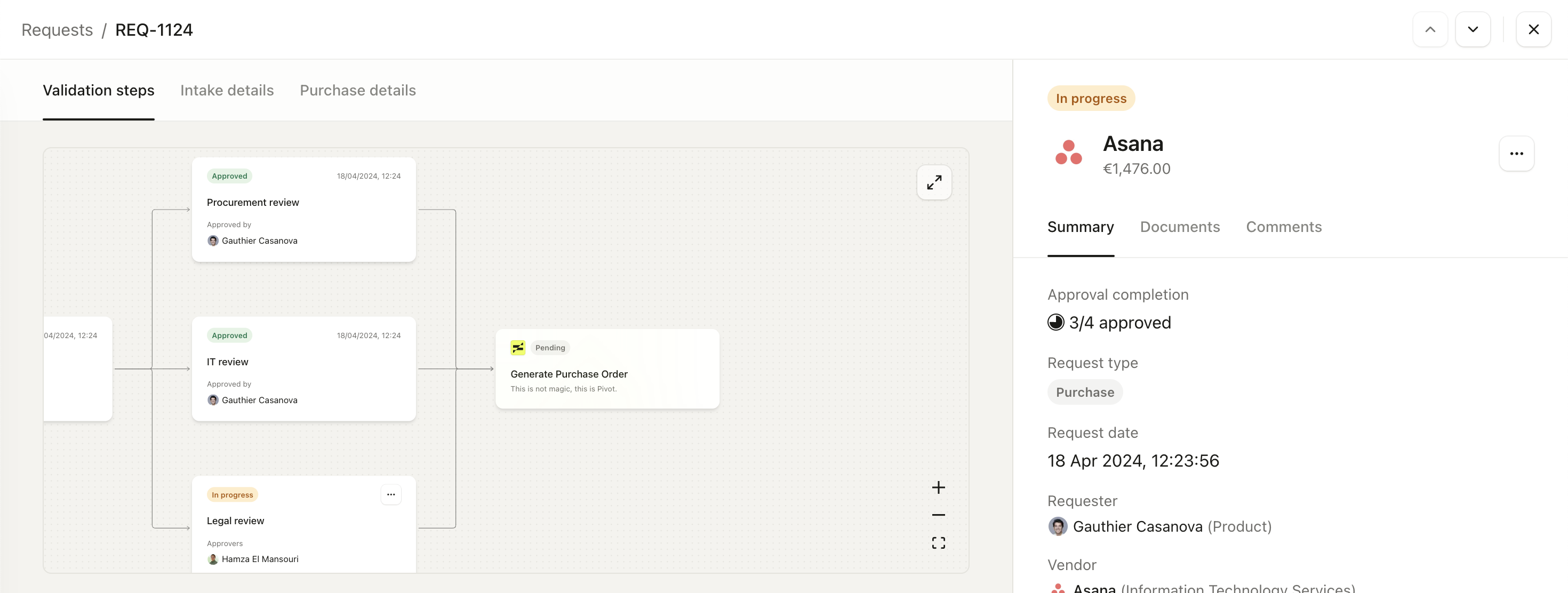1568x593 pixels.
Task: Select the Procurement review step card
Action: pos(303,210)
